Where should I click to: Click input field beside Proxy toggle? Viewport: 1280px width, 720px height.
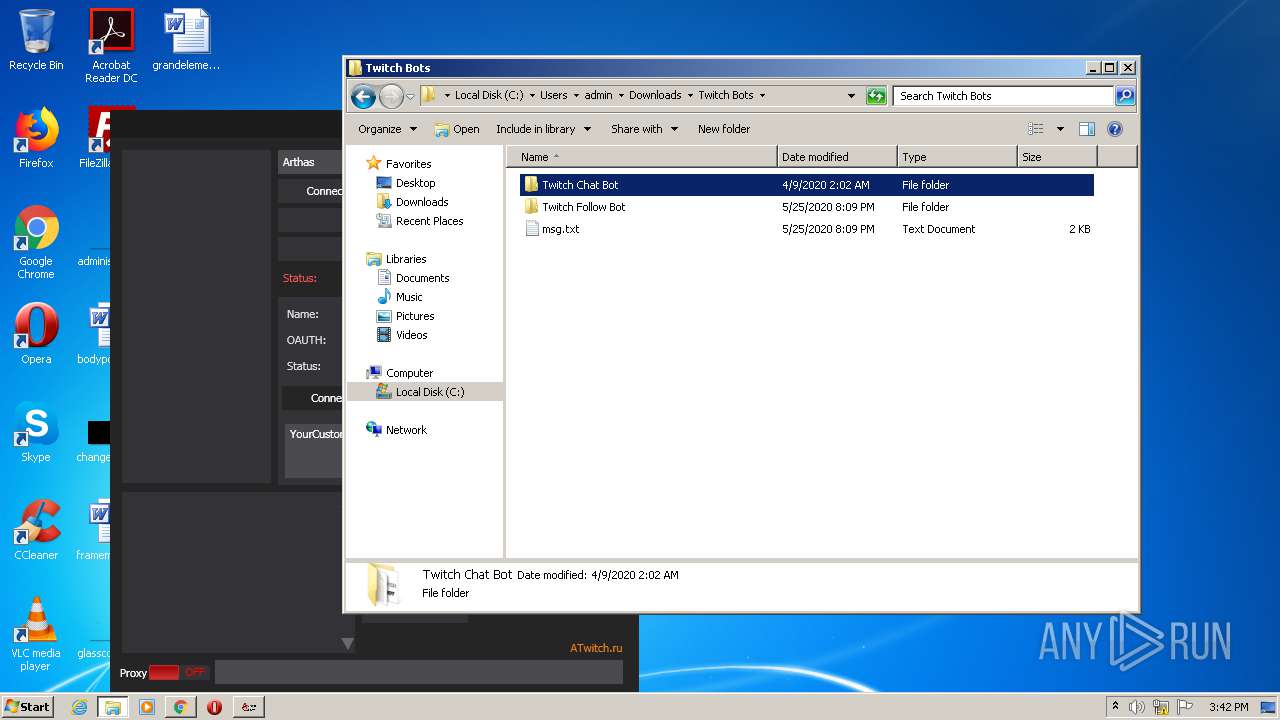418,672
